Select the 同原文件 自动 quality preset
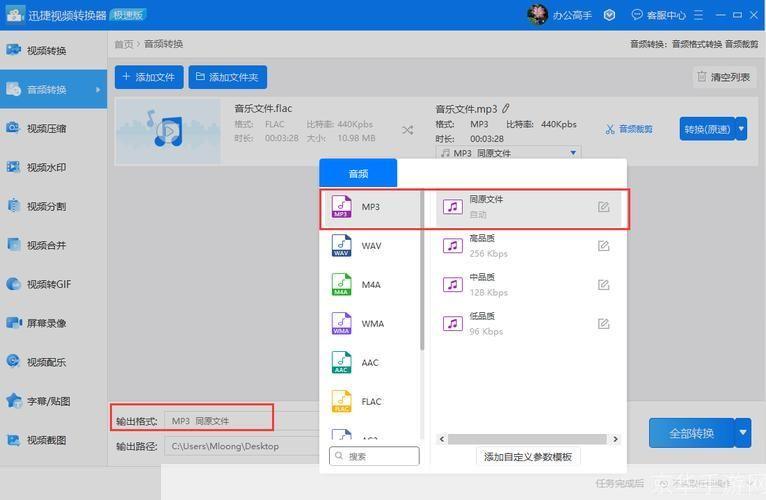766x500 pixels. (528, 207)
